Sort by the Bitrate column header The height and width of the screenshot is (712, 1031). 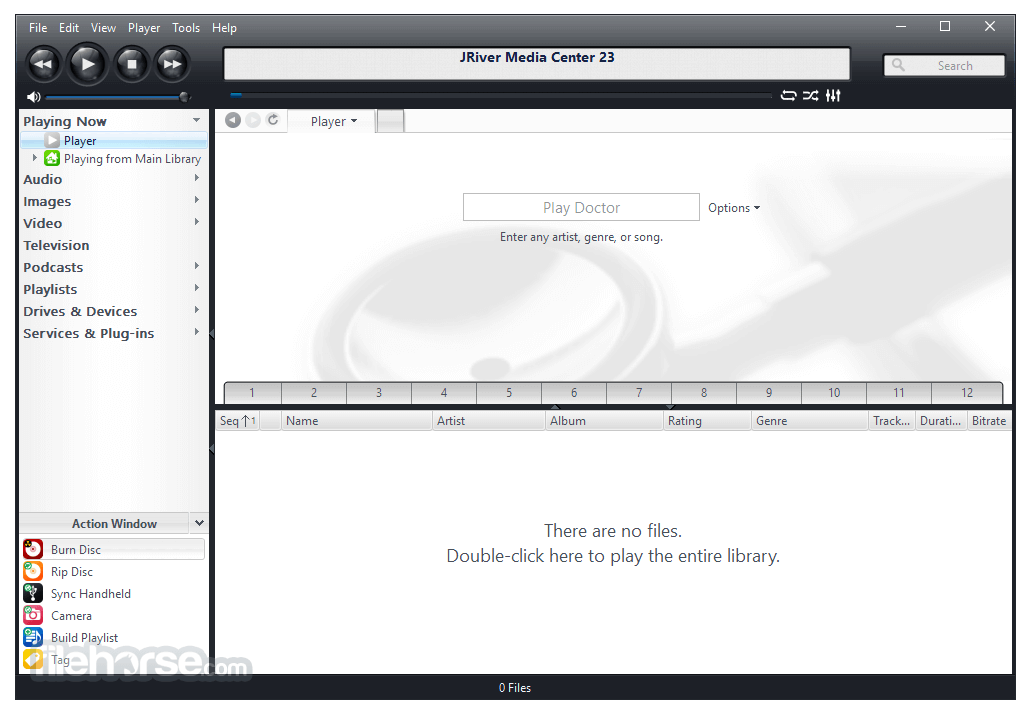tap(990, 421)
